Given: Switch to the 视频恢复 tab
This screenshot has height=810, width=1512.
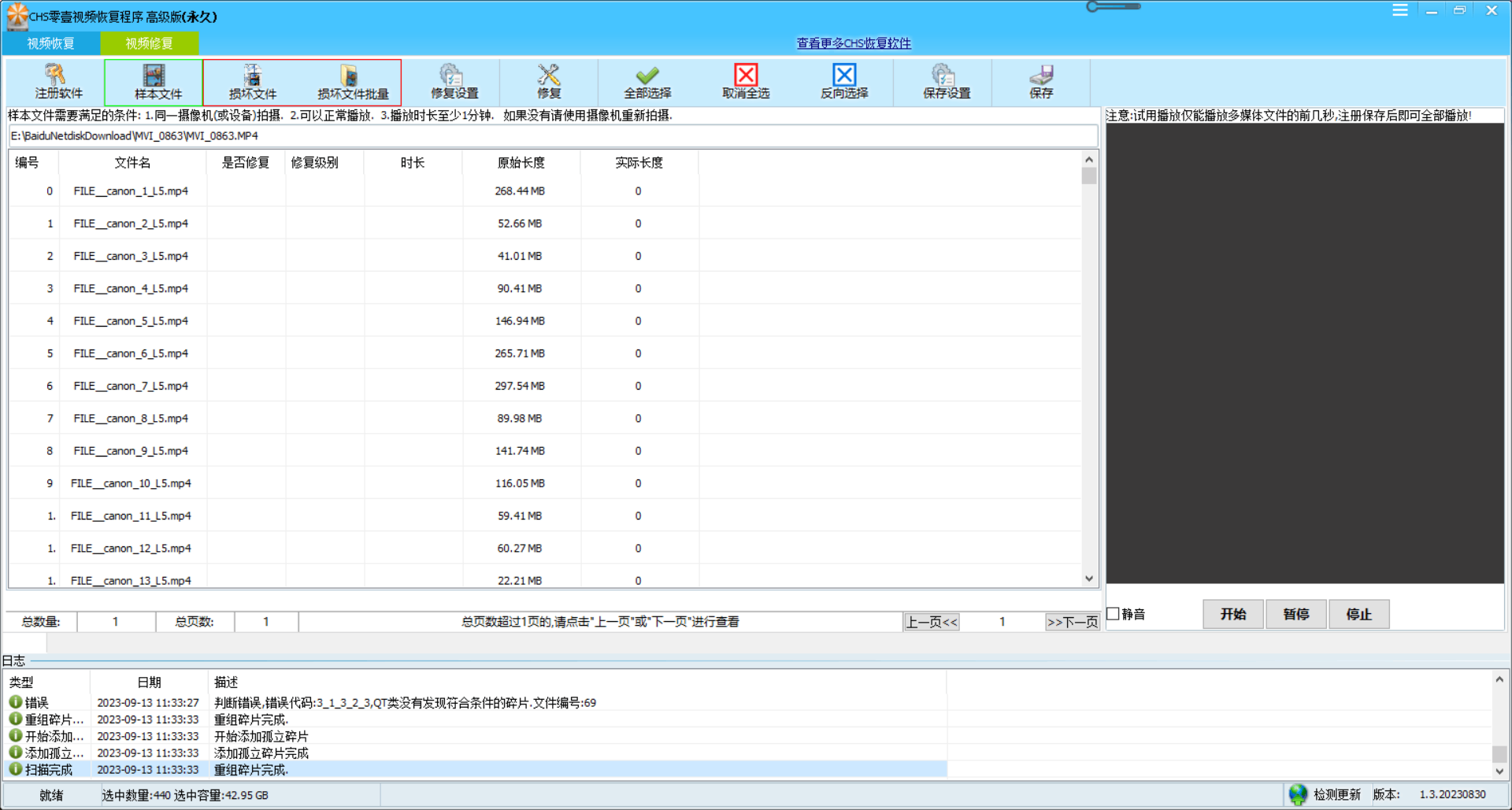Looking at the screenshot, I should click(51, 43).
